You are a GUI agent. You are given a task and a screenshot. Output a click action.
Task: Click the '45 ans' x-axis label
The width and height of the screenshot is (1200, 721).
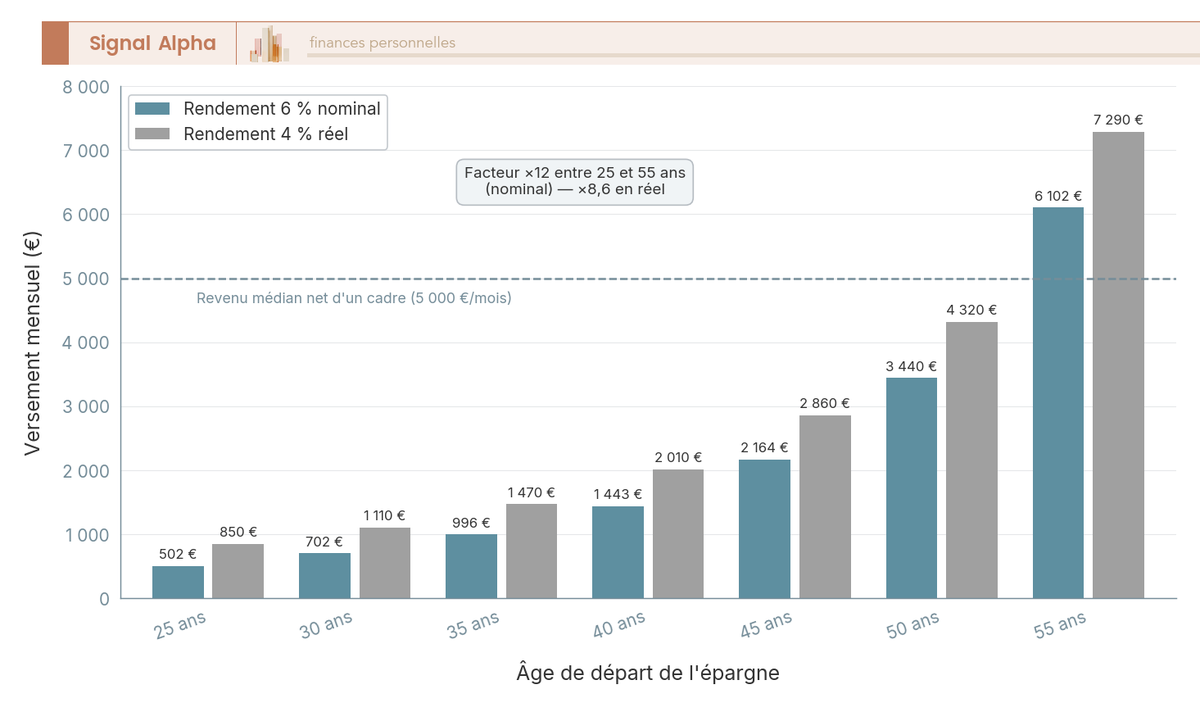766,626
